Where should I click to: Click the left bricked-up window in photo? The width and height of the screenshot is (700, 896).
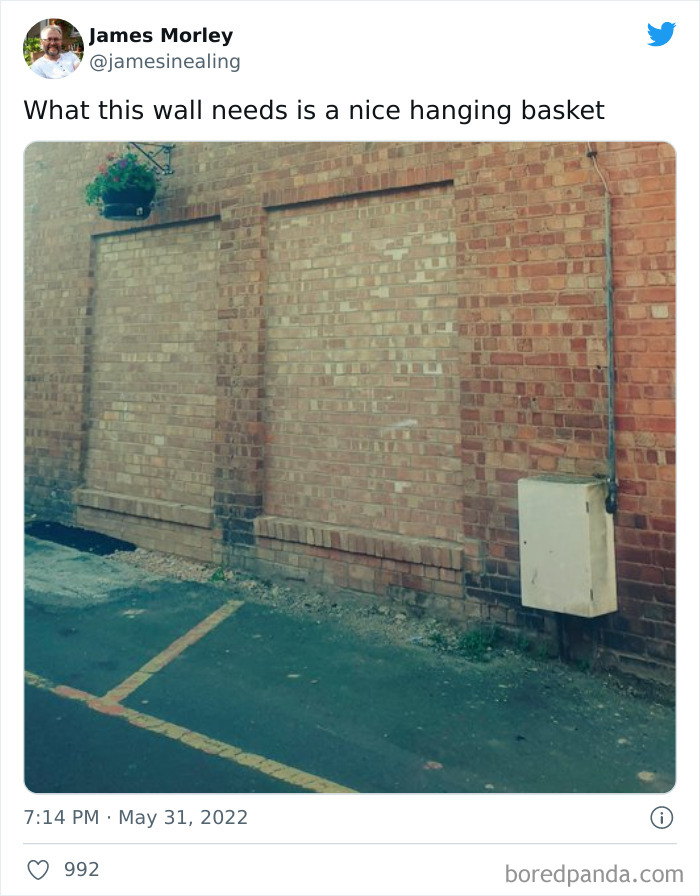coord(153,366)
